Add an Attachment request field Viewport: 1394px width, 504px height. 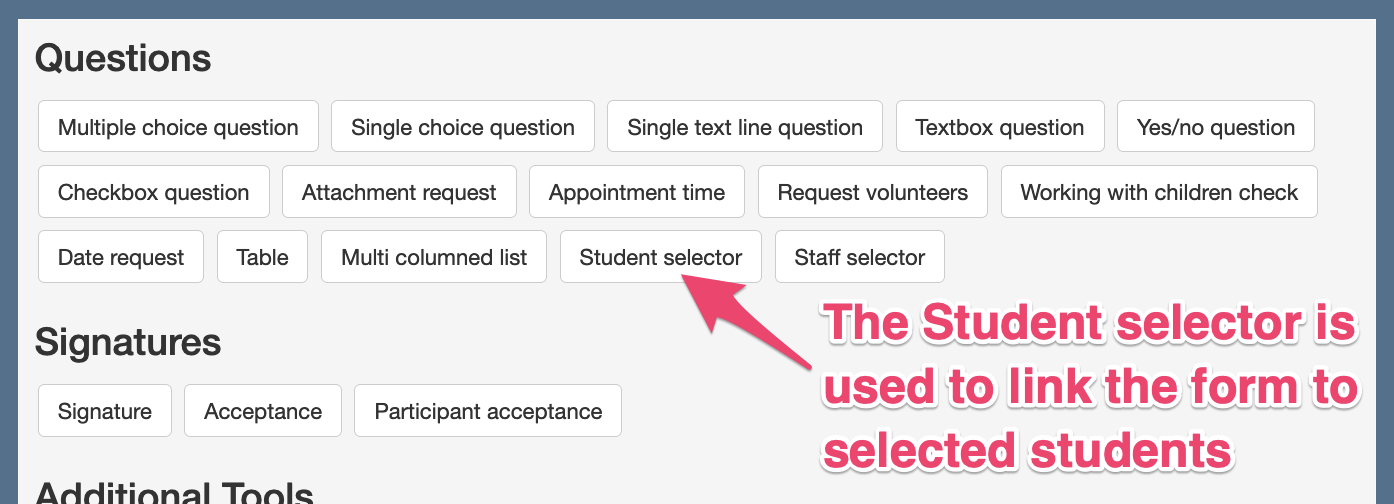click(399, 192)
